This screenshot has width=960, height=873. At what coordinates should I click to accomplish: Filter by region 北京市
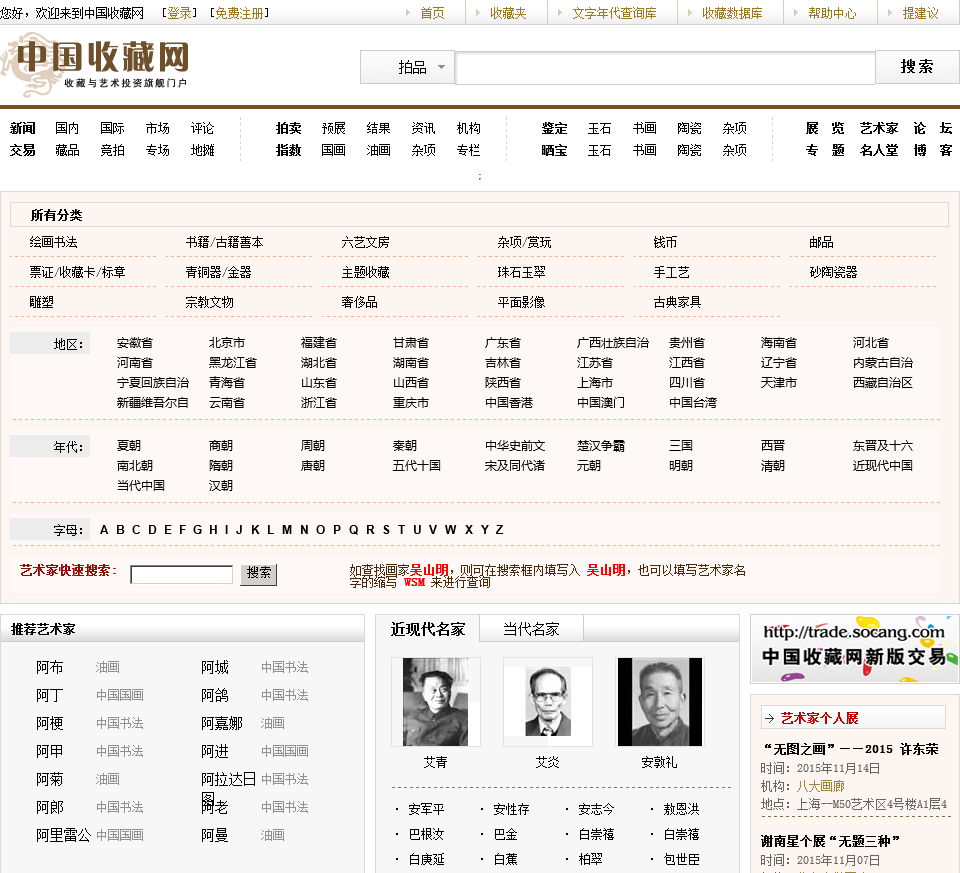pos(227,343)
